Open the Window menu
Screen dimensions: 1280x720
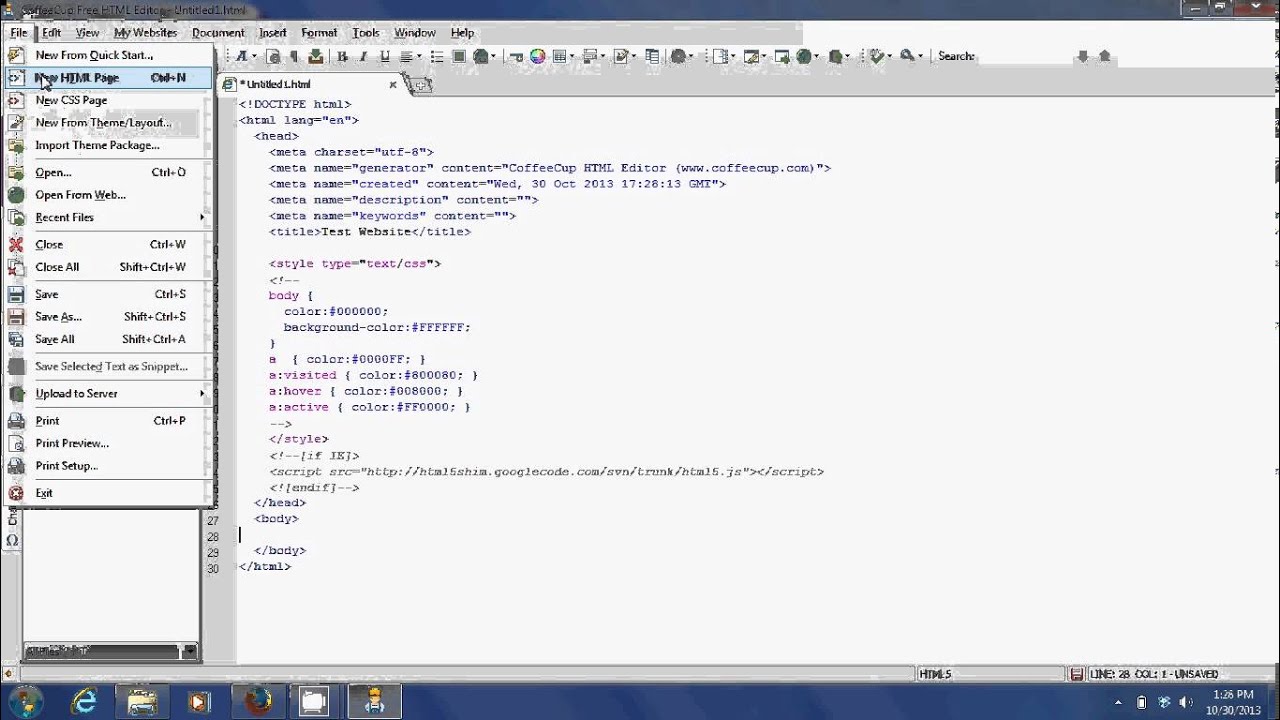point(414,33)
